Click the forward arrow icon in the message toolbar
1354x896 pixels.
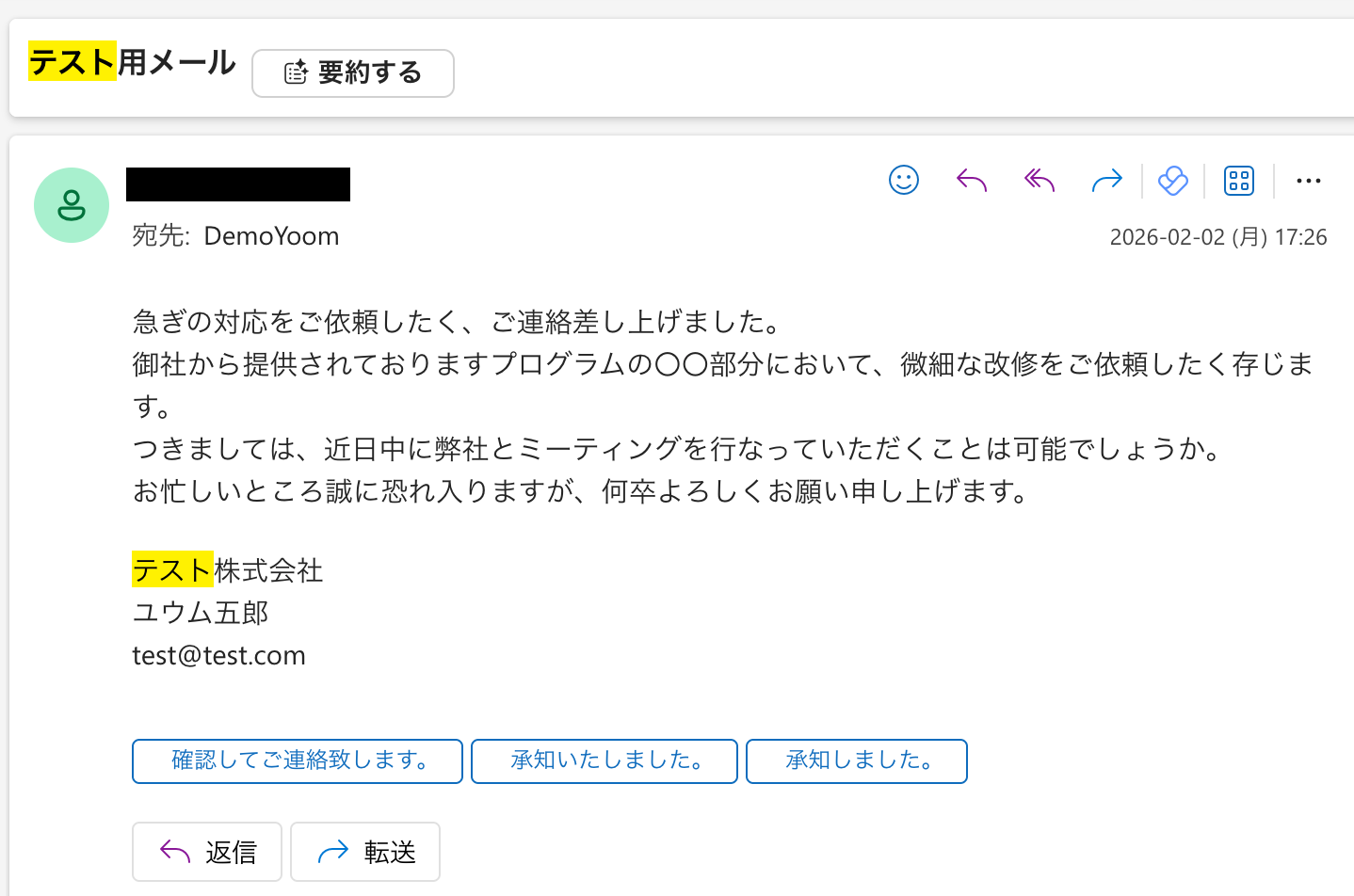click(1107, 180)
